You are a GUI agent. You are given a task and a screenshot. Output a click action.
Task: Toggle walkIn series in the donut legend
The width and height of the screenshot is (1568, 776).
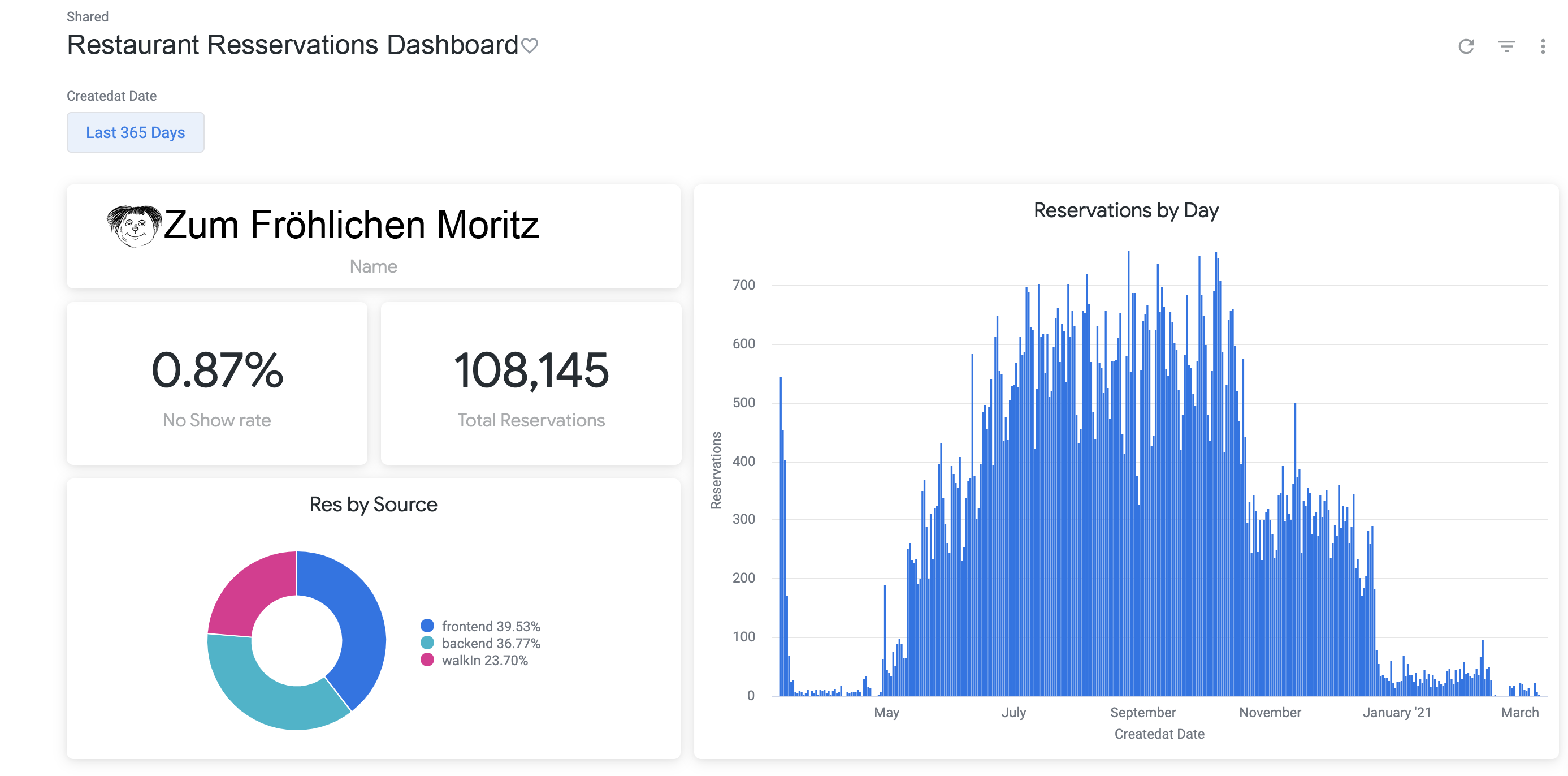click(484, 660)
